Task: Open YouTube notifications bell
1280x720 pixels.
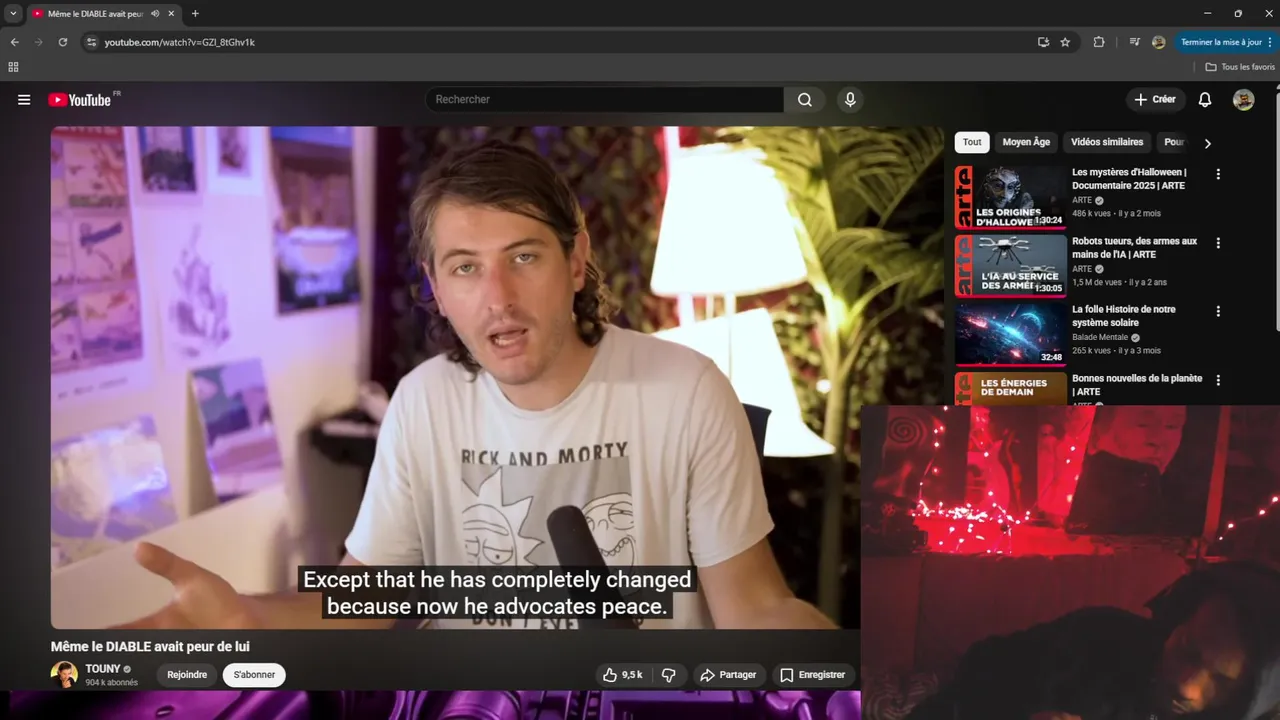Action: (x=1205, y=100)
